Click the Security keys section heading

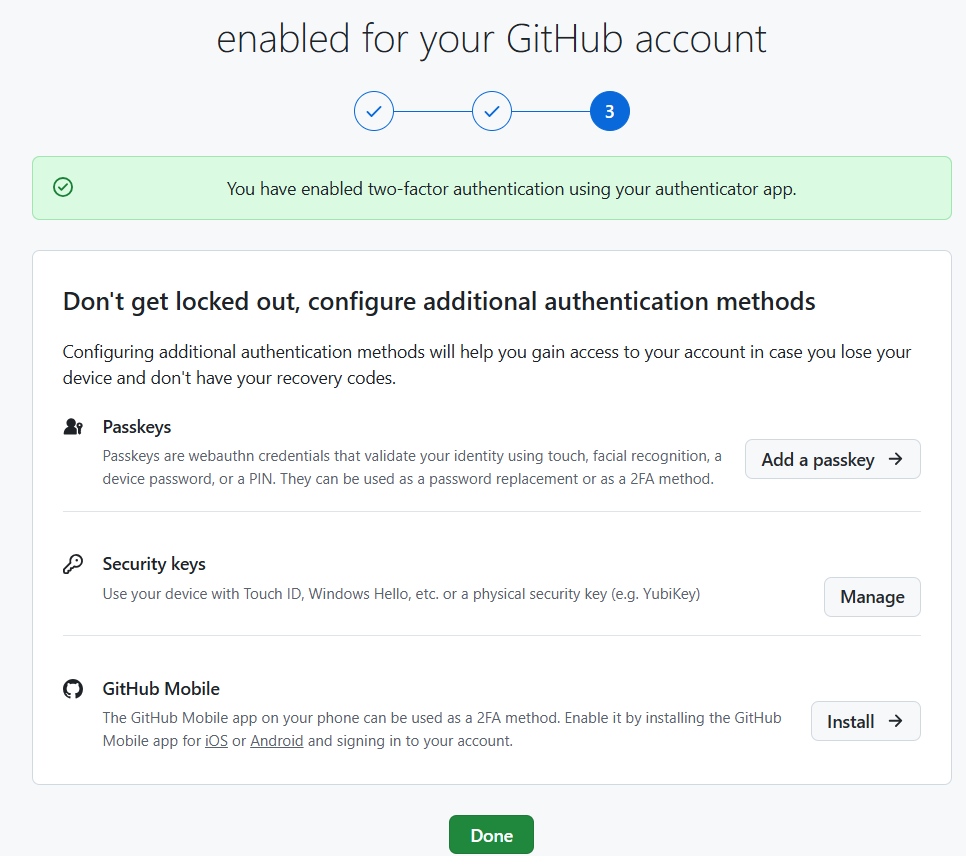point(154,564)
